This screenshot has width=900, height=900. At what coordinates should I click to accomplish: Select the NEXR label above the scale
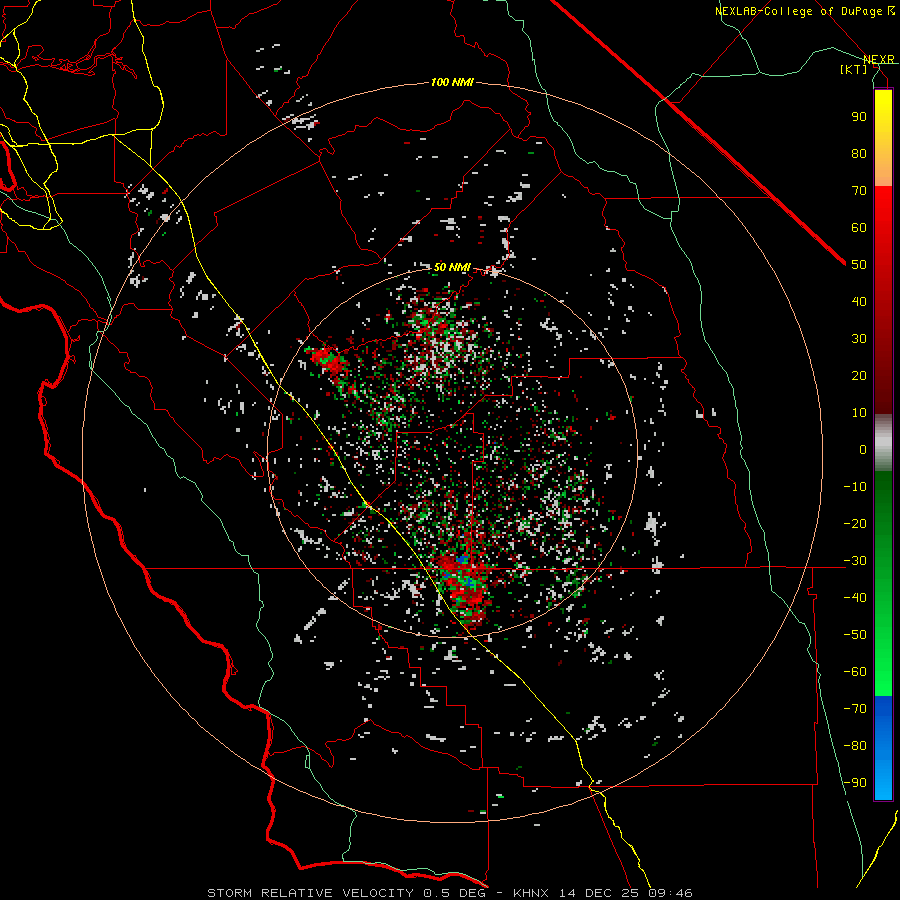pyautogui.click(x=879, y=60)
